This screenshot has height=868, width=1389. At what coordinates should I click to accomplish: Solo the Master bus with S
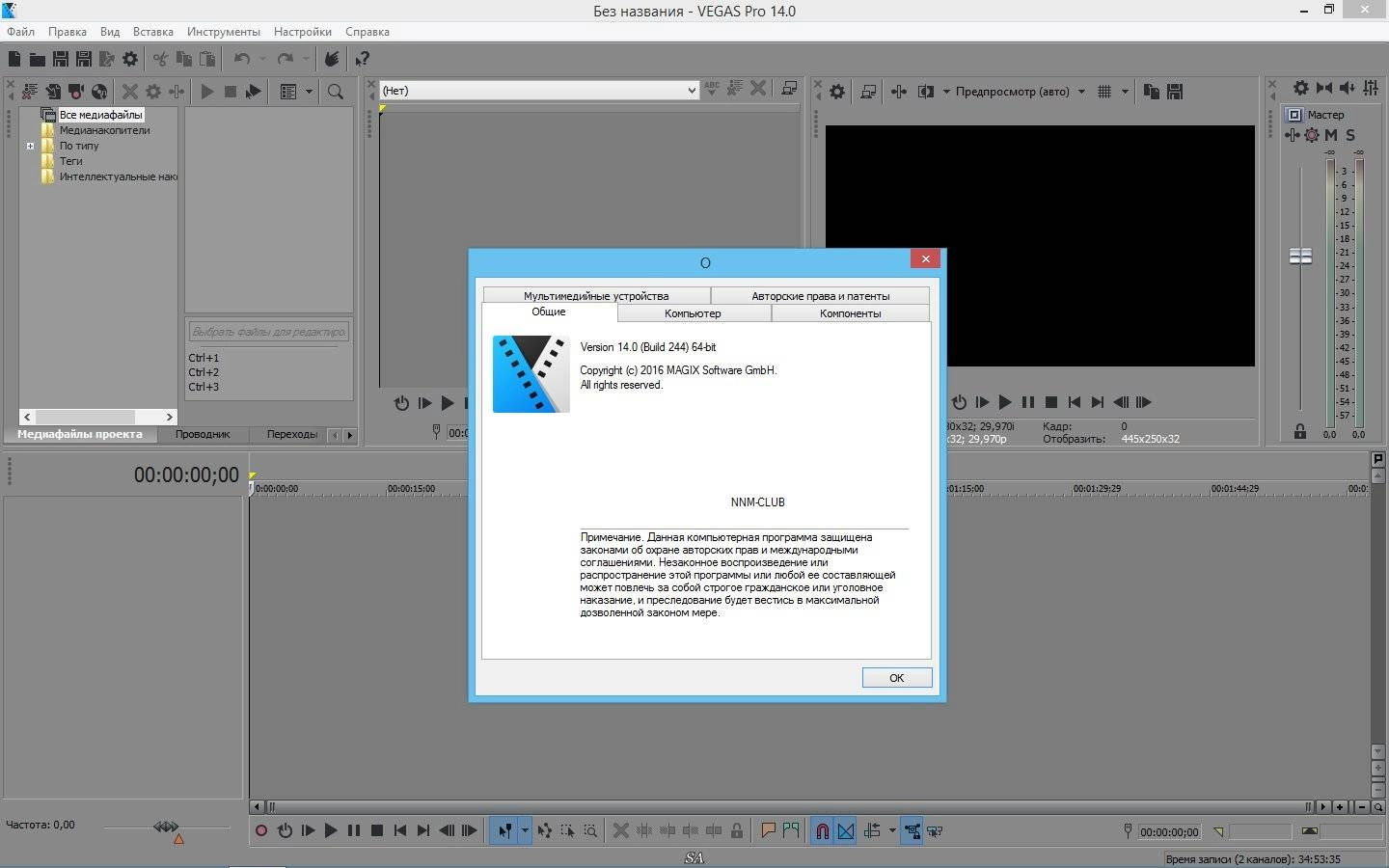click(x=1350, y=135)
